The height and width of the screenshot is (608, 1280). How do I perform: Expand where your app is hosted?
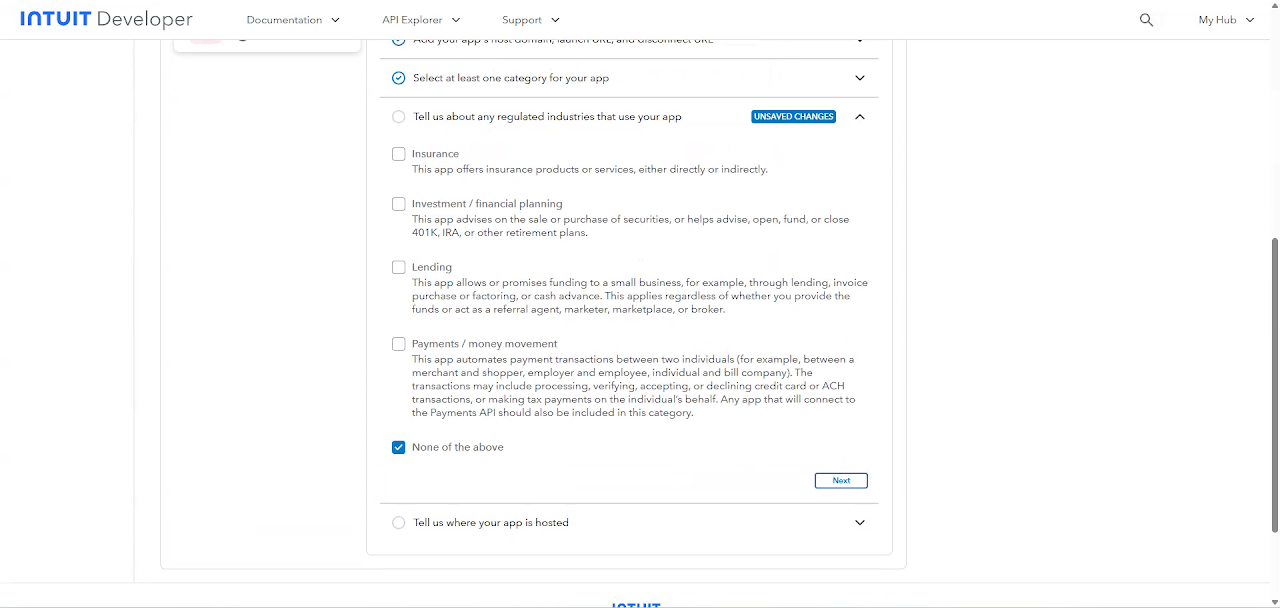[860, 523]
